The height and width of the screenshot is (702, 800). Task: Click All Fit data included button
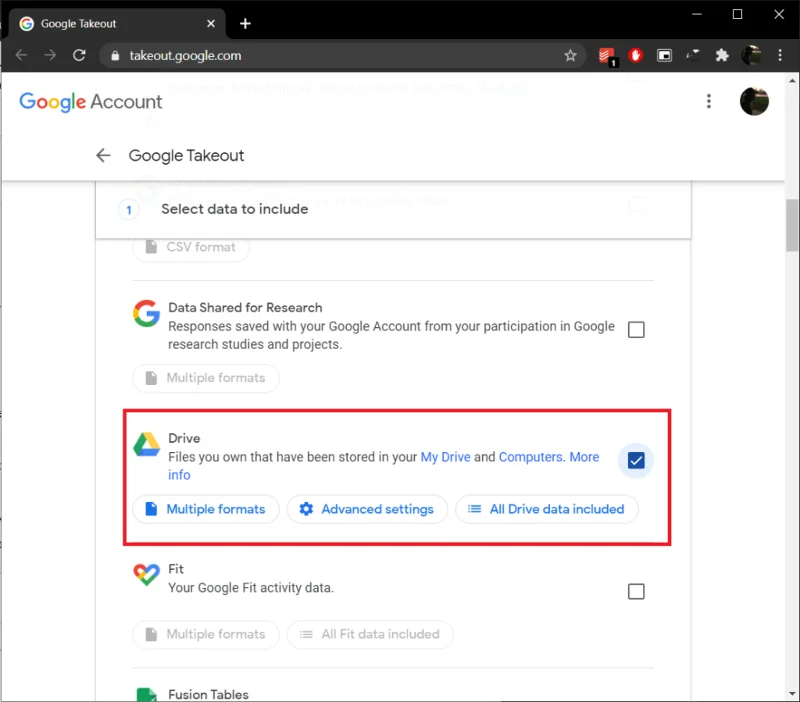370,634
